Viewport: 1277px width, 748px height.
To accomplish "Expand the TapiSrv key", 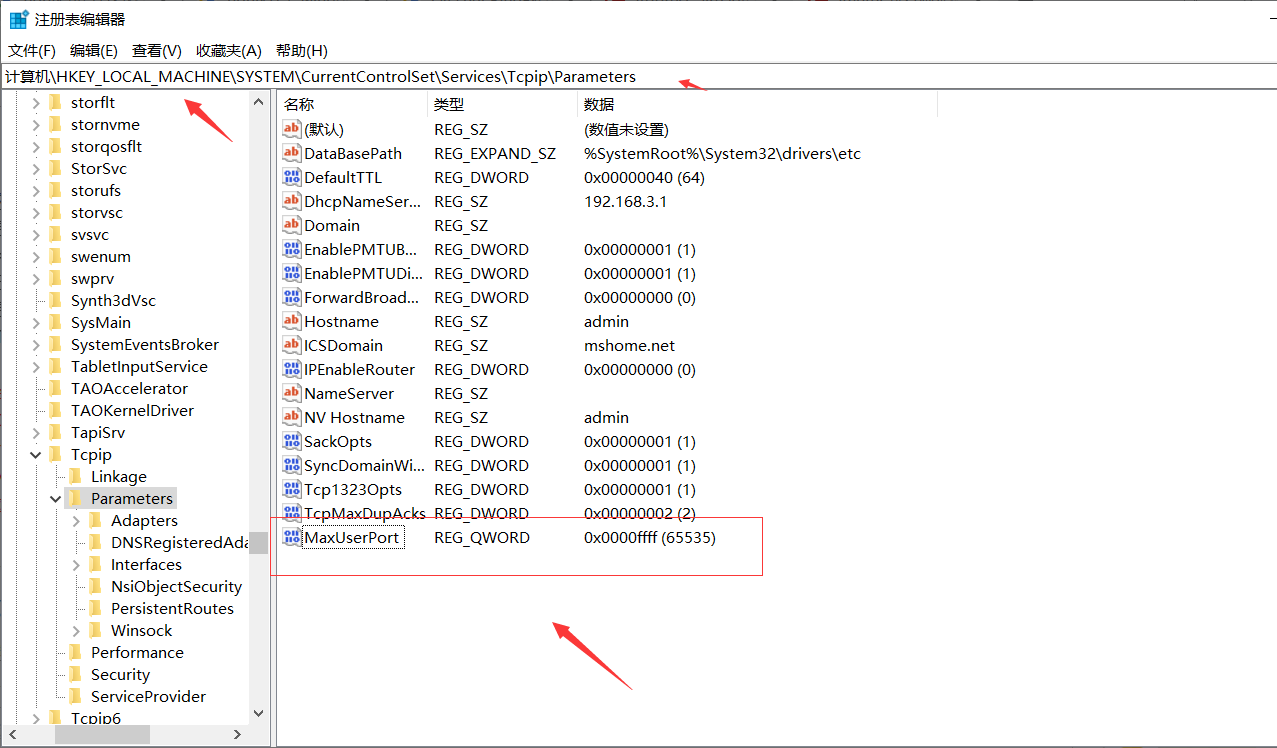I will click(x=36, y=432).
